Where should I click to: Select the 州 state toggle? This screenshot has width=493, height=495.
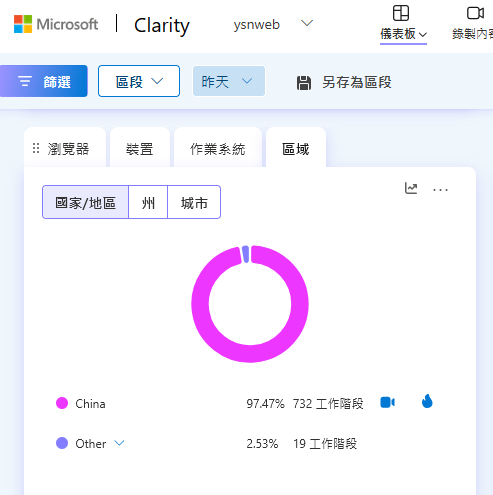(148, 202)
